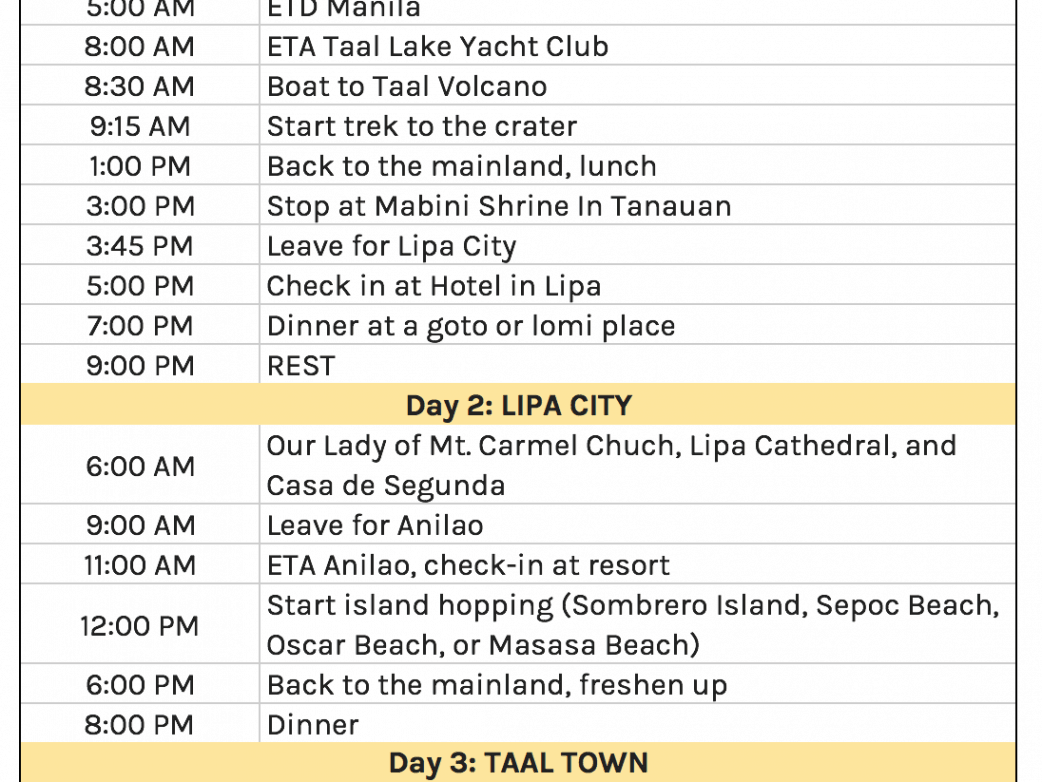Click the 1:00 PM time cell

tap(139, 167)
